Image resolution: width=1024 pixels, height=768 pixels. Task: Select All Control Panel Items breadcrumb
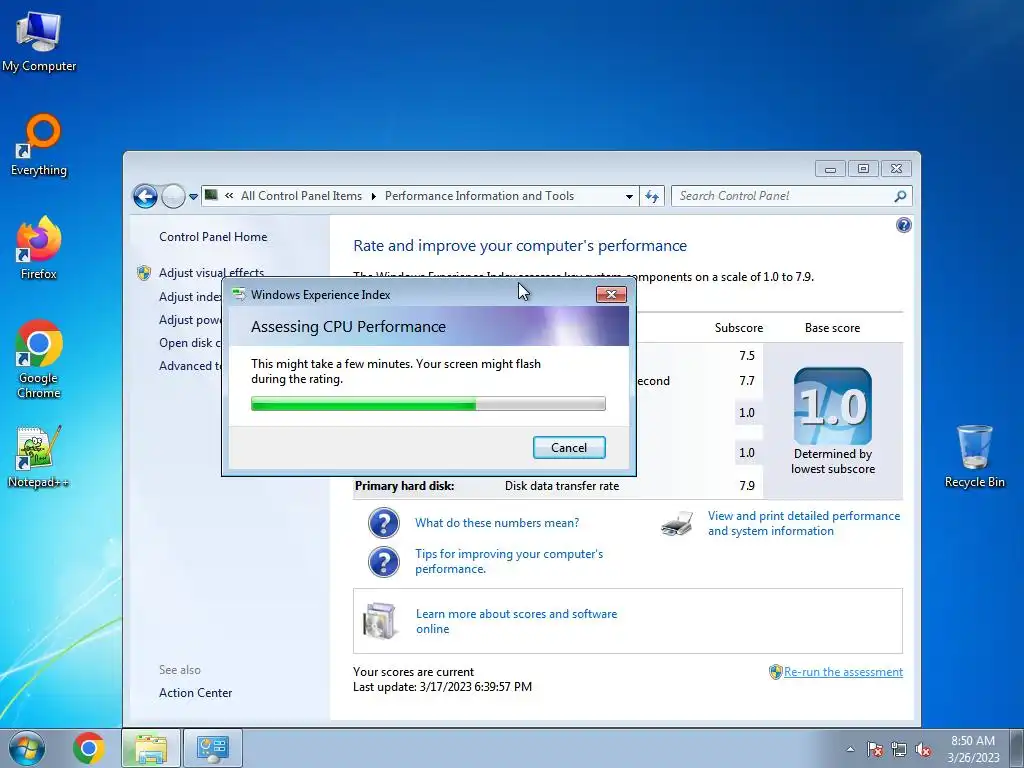point(301,196)
